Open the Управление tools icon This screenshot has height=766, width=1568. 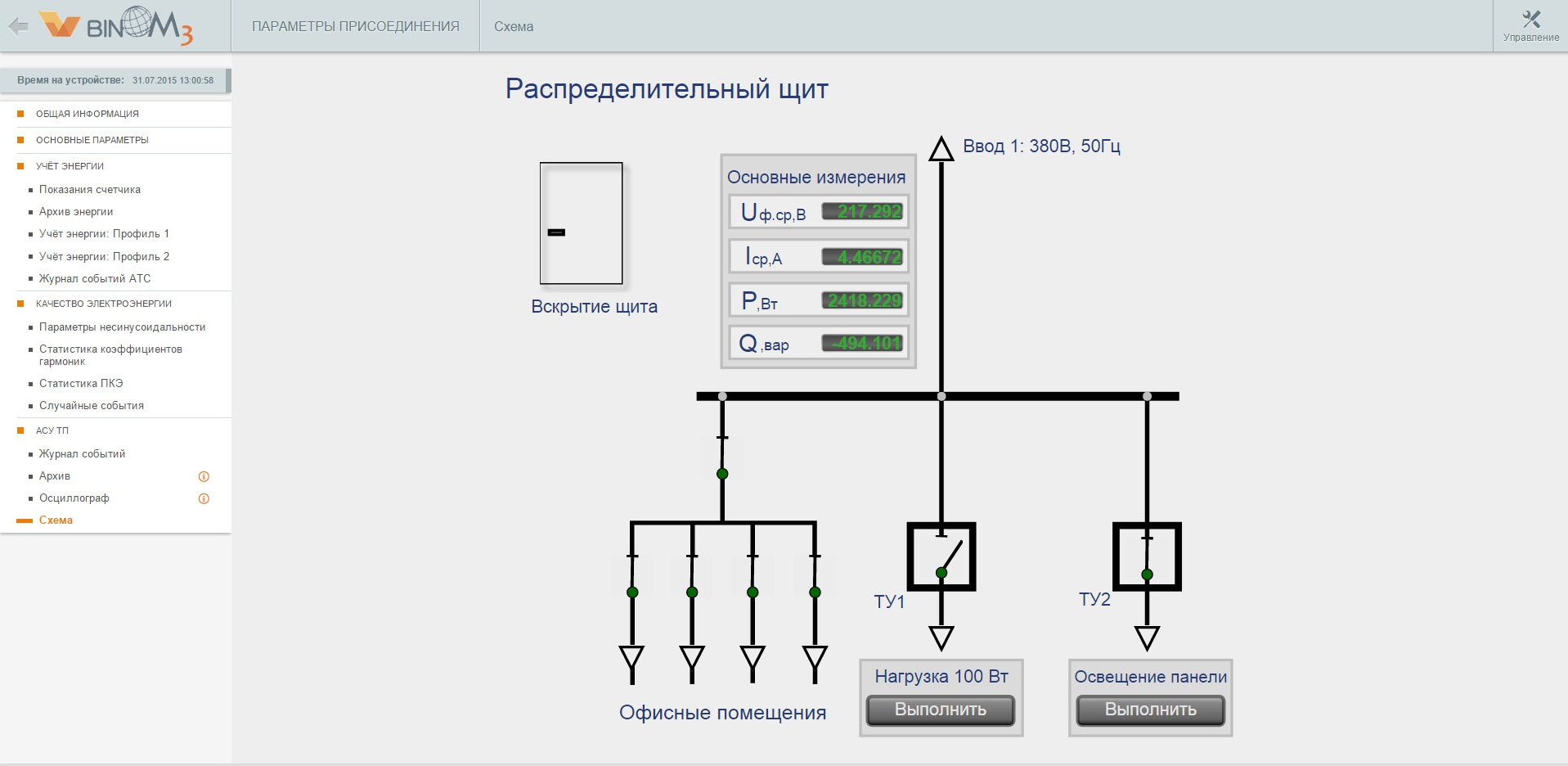click(x=1531, y=20)
